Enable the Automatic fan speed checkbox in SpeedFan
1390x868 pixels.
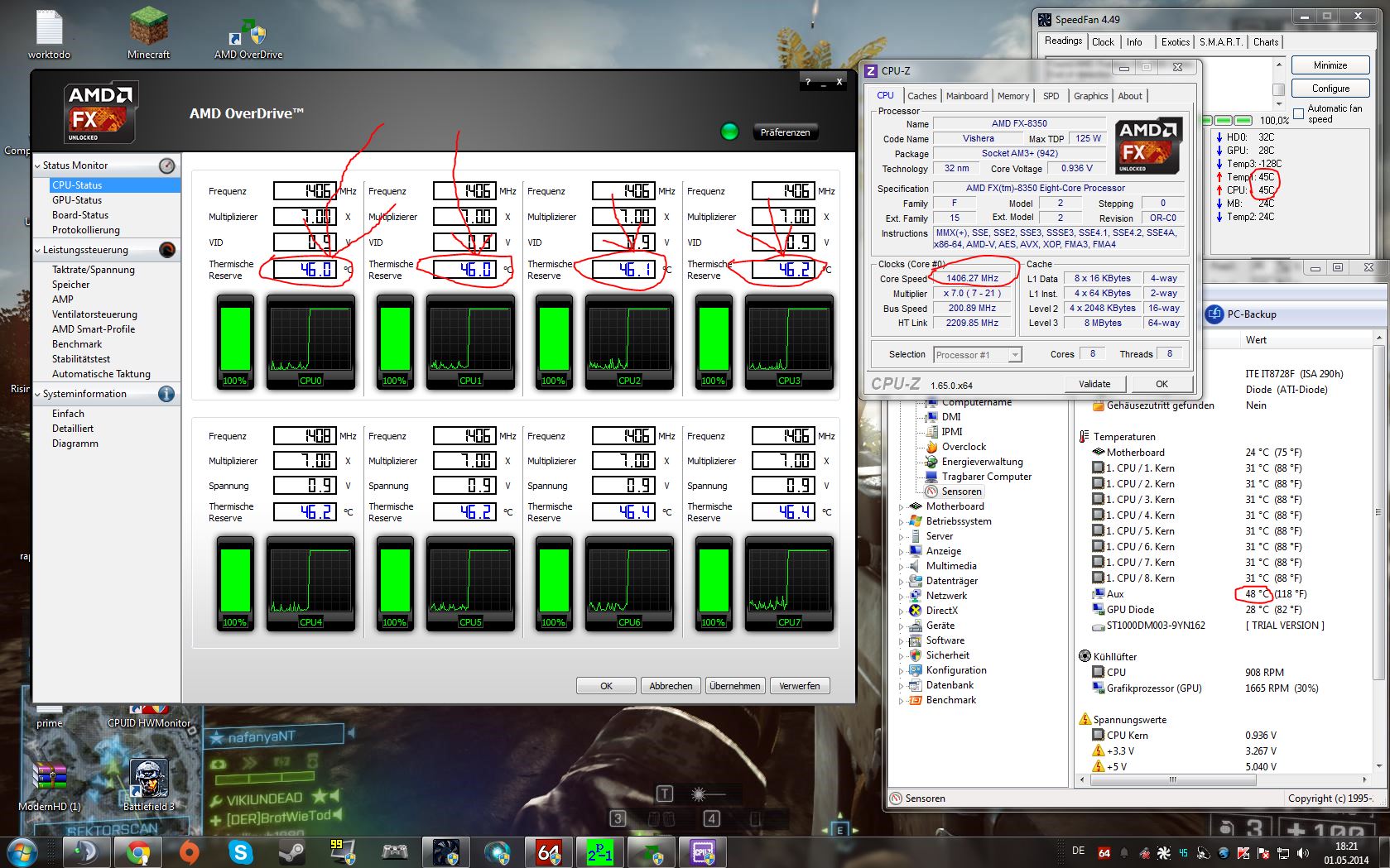(x=1298, y=113)
